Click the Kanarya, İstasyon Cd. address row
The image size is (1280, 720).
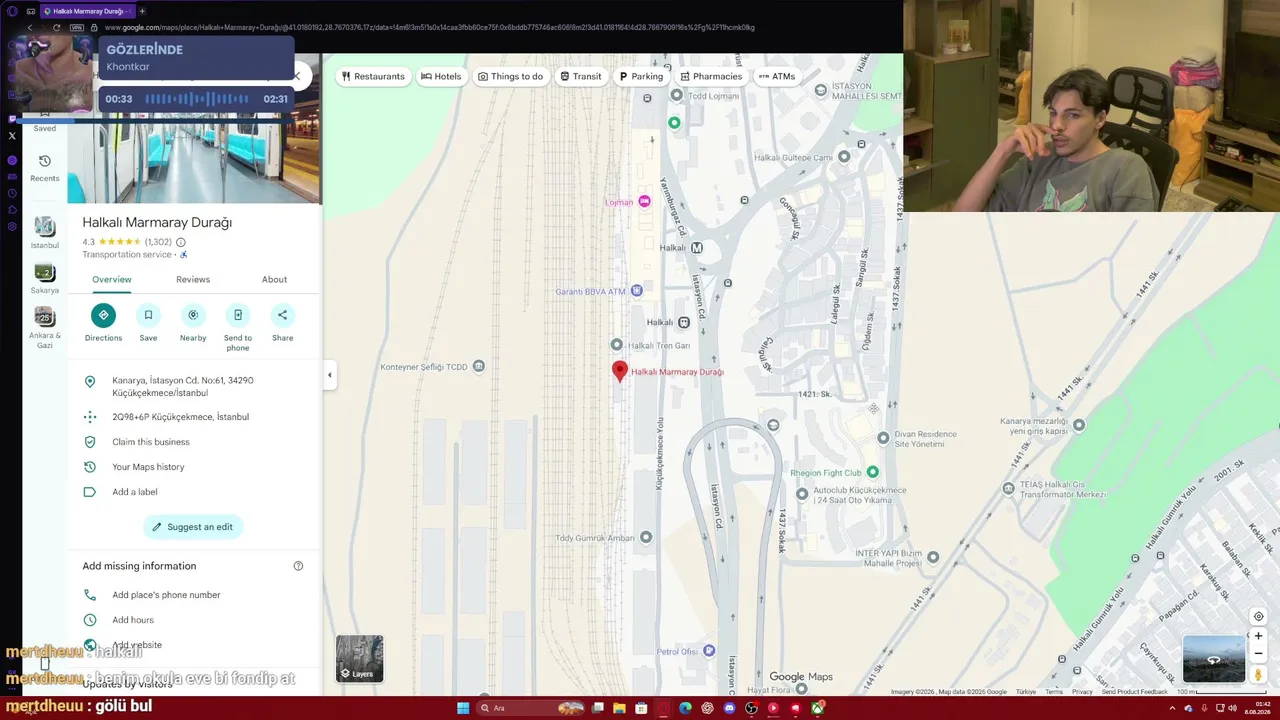[x=193, y=387]
